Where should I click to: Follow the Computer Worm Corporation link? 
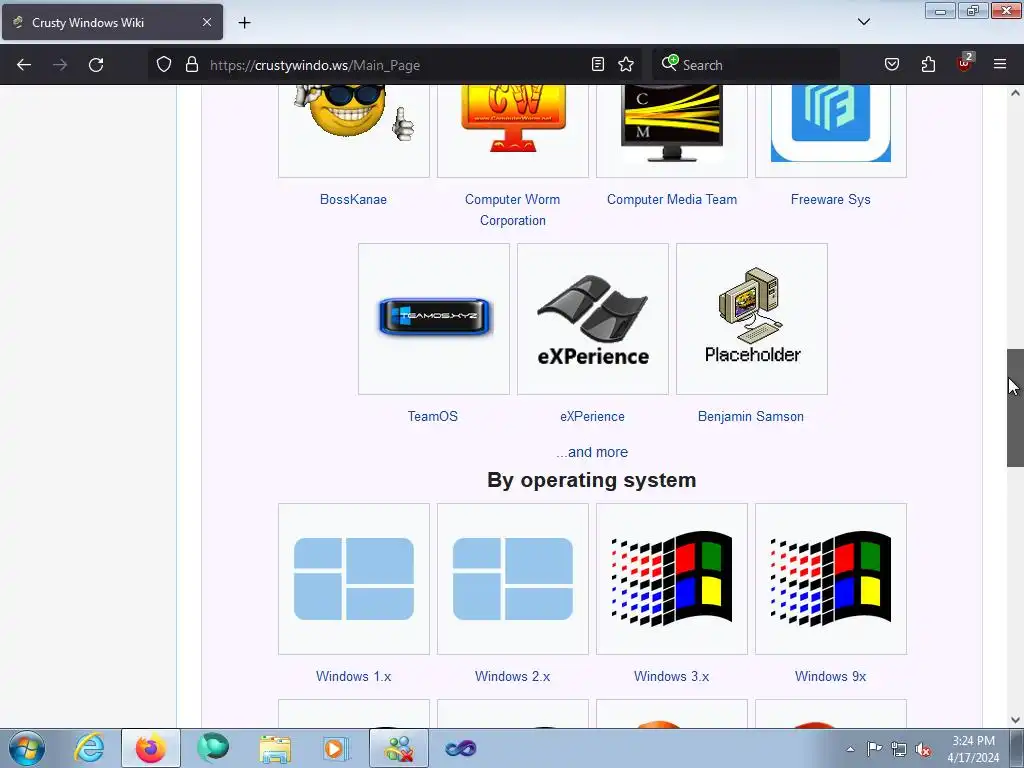coord(513,210)
